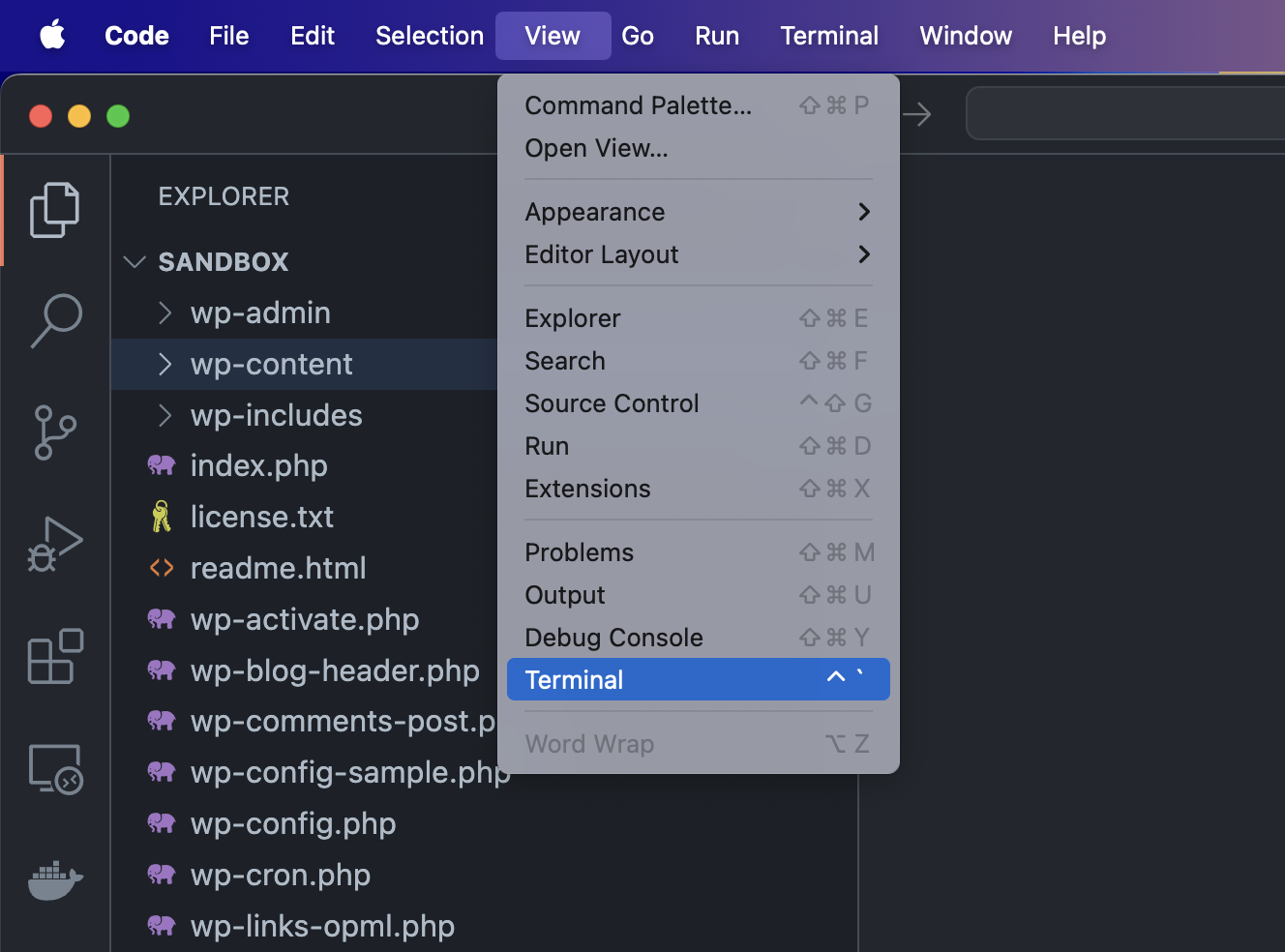Screen dimensions: 1285x952
Task: Click the PHP icon beside wp-config.php
Action: (162, 823)
